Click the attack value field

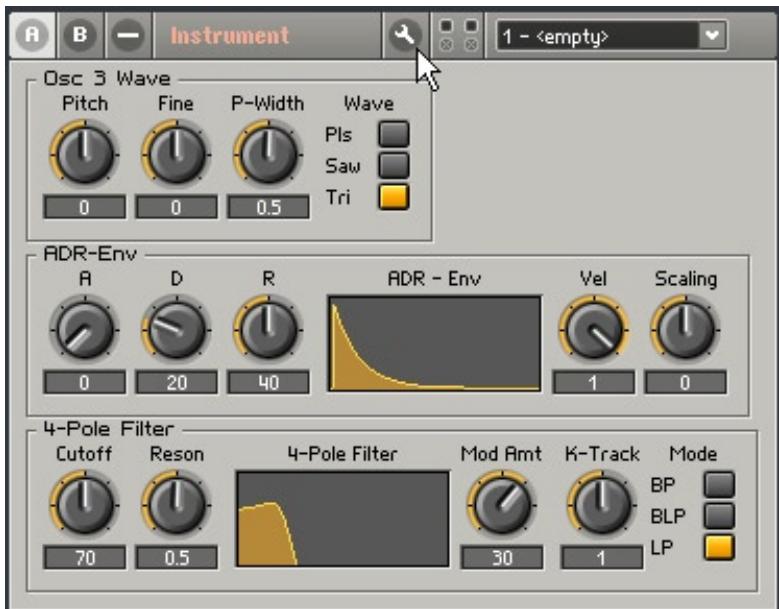point(84,382)
